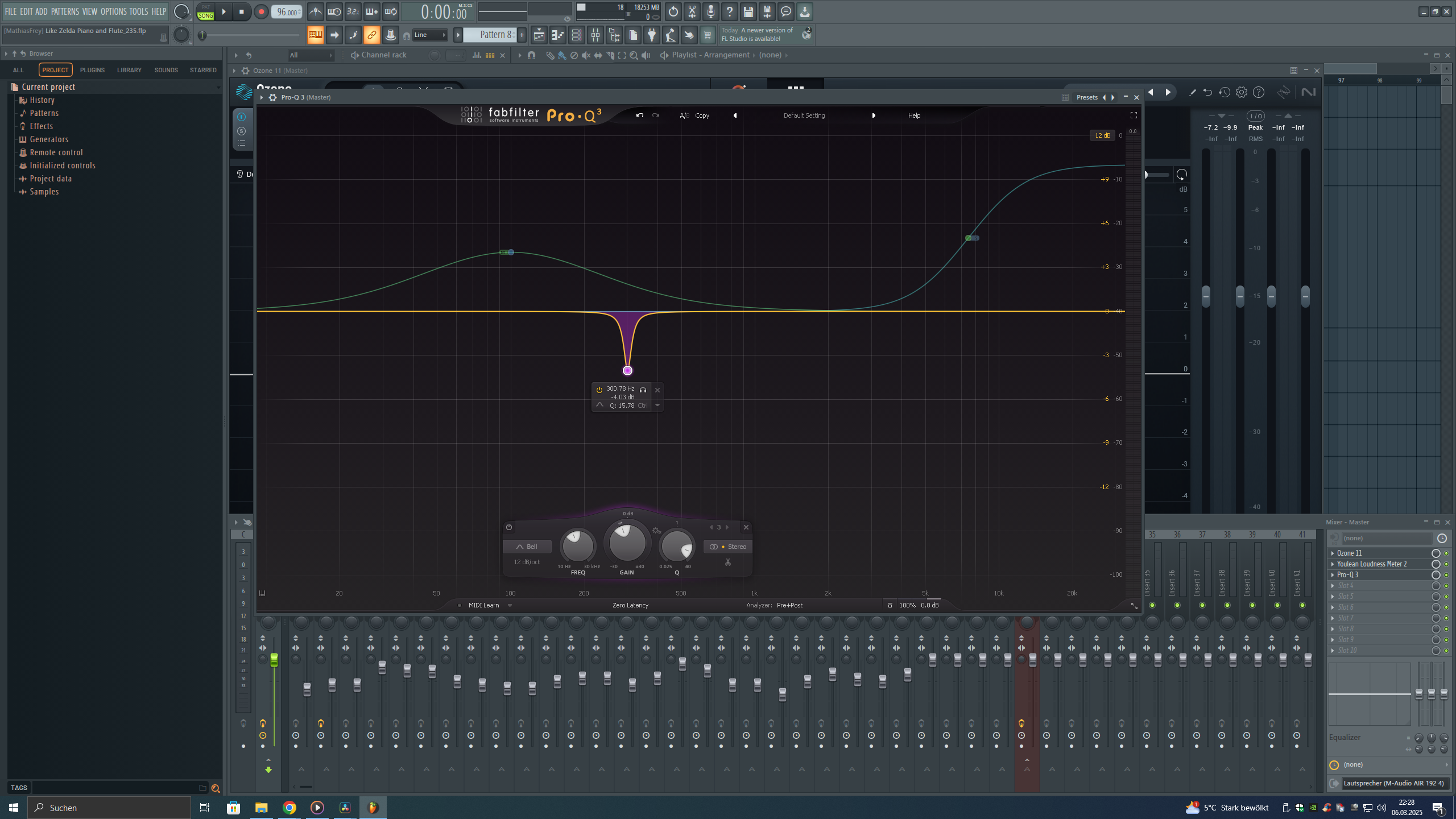The image size is (1456, 819).
Task: Open the Mixer view icon
Action: tap(595, 35)
